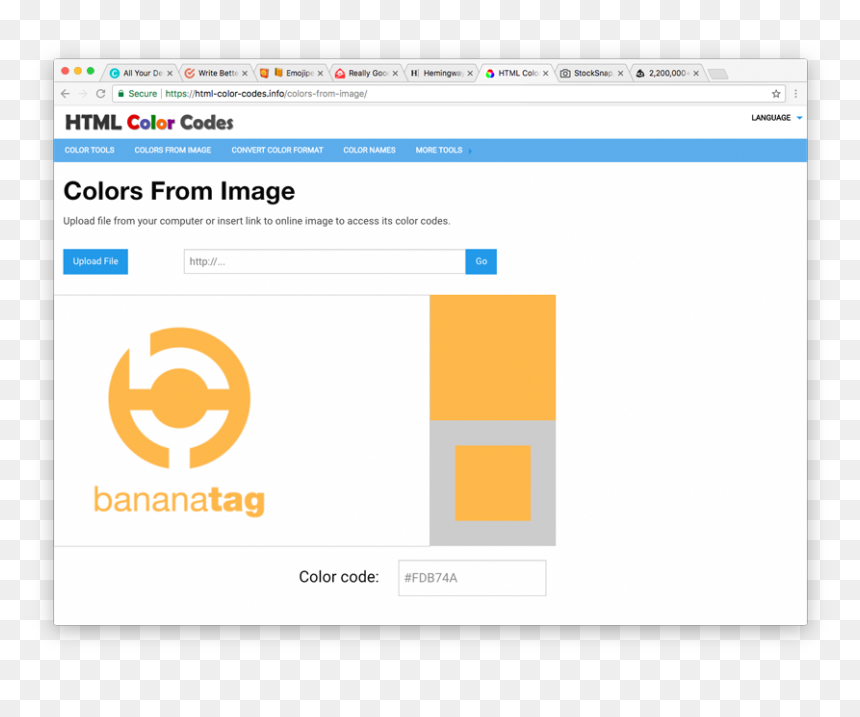Close the StockSnap tab

pos(620,74)
